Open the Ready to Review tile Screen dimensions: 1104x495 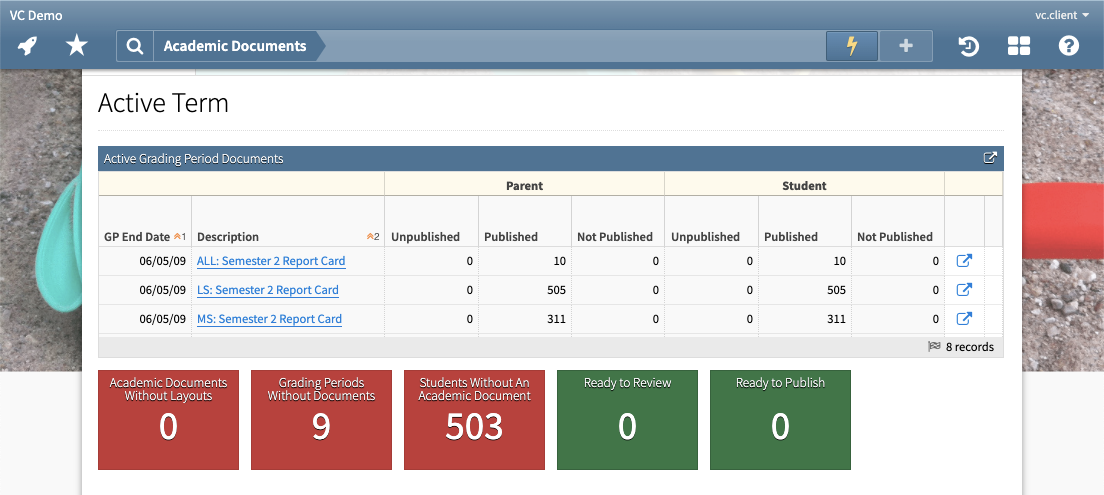tap(627, 420)
